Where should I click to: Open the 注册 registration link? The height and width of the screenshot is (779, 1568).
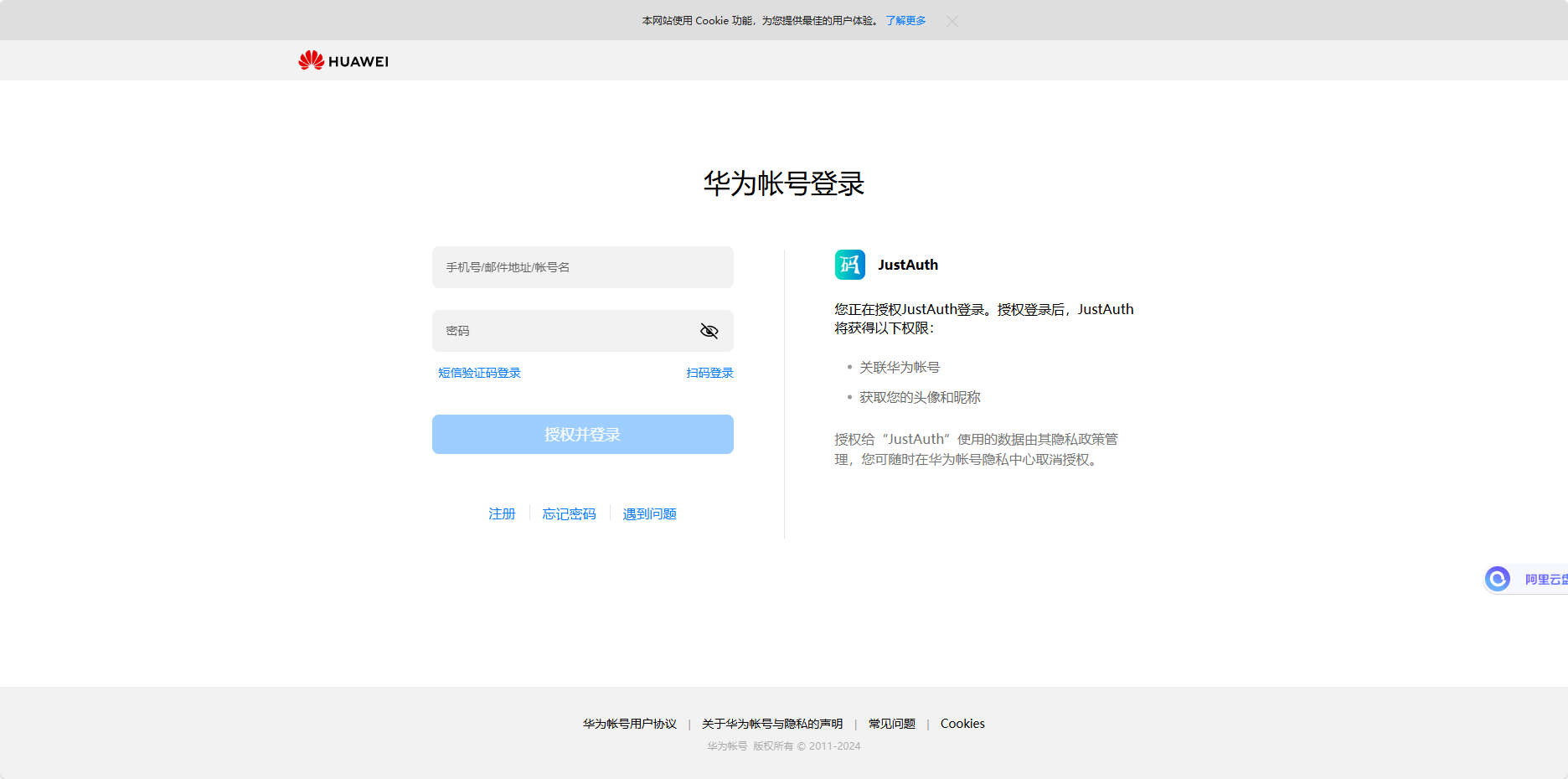click(x=503, y=513)
